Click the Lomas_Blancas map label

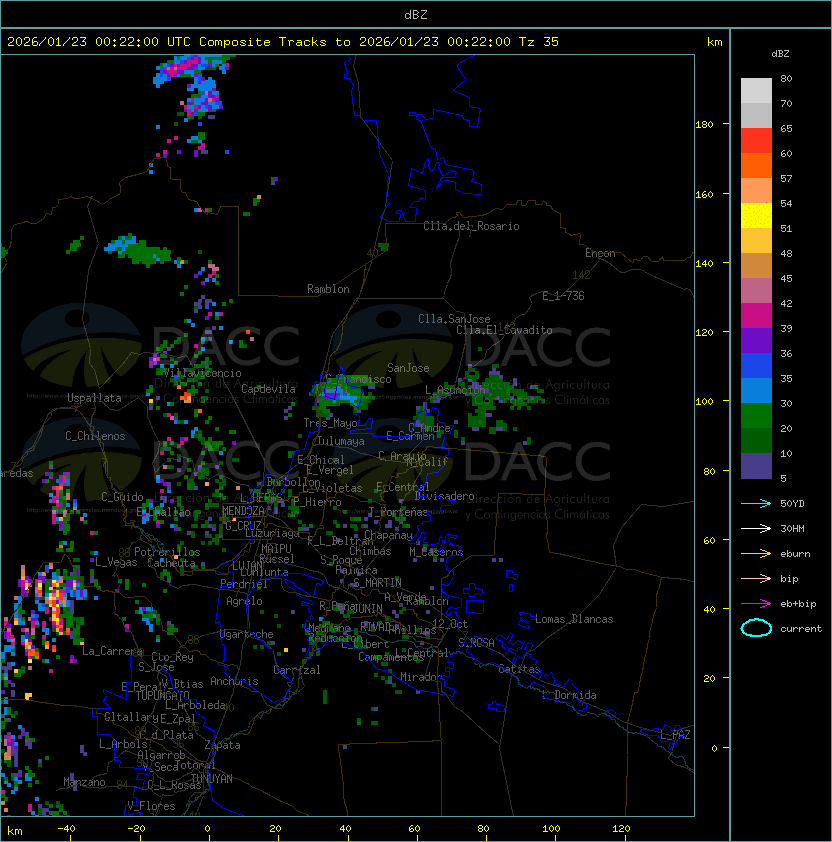[574, 619]
